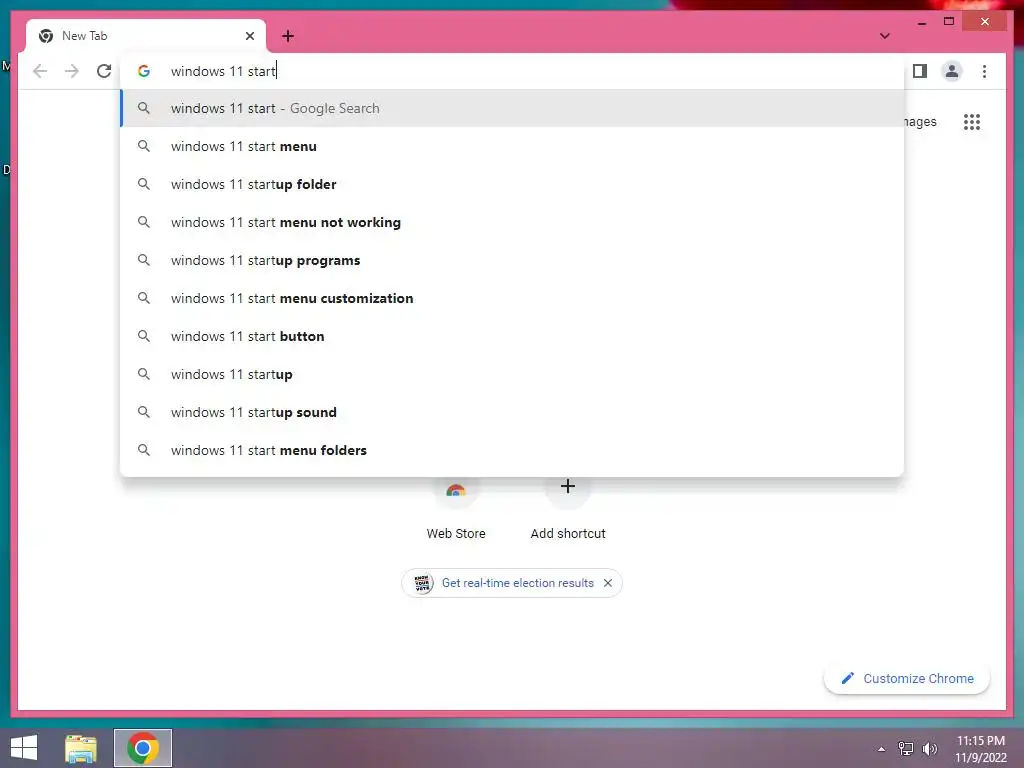Expand the tab search chevron
This screenshot has height=768, width=1024.
click(884, 36)
